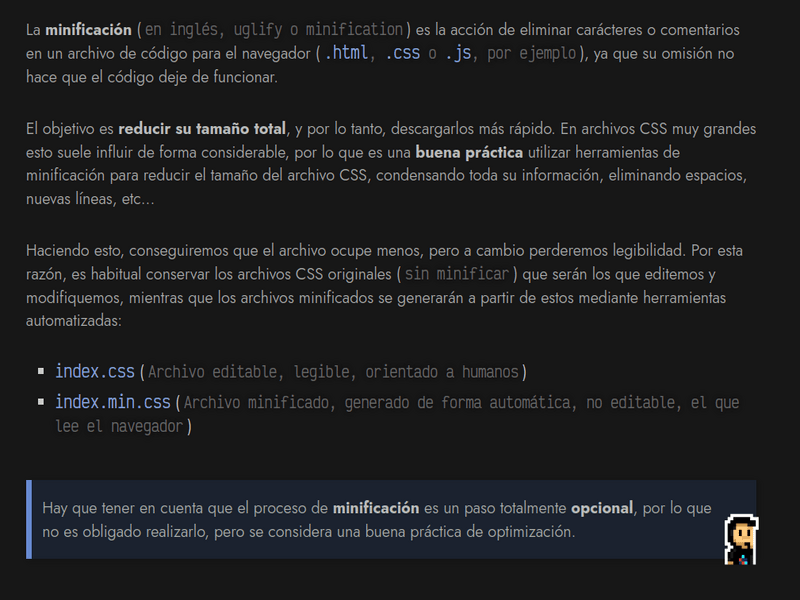Image resolution: width=800 pixels, height=600 pixels.
Task: Click the gray text sin minificar
Action: point(457,274)
